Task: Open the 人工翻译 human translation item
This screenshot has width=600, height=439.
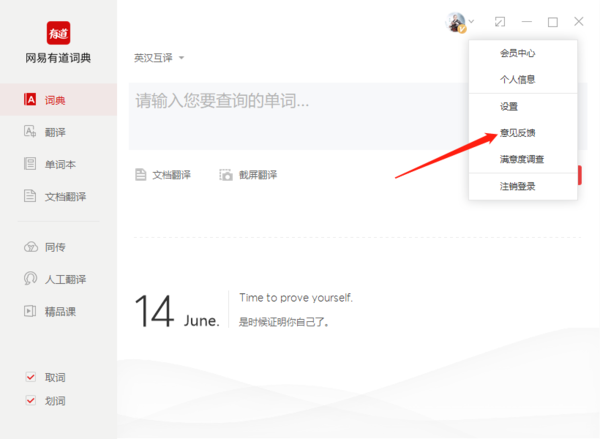Action: tap(59, 279)
